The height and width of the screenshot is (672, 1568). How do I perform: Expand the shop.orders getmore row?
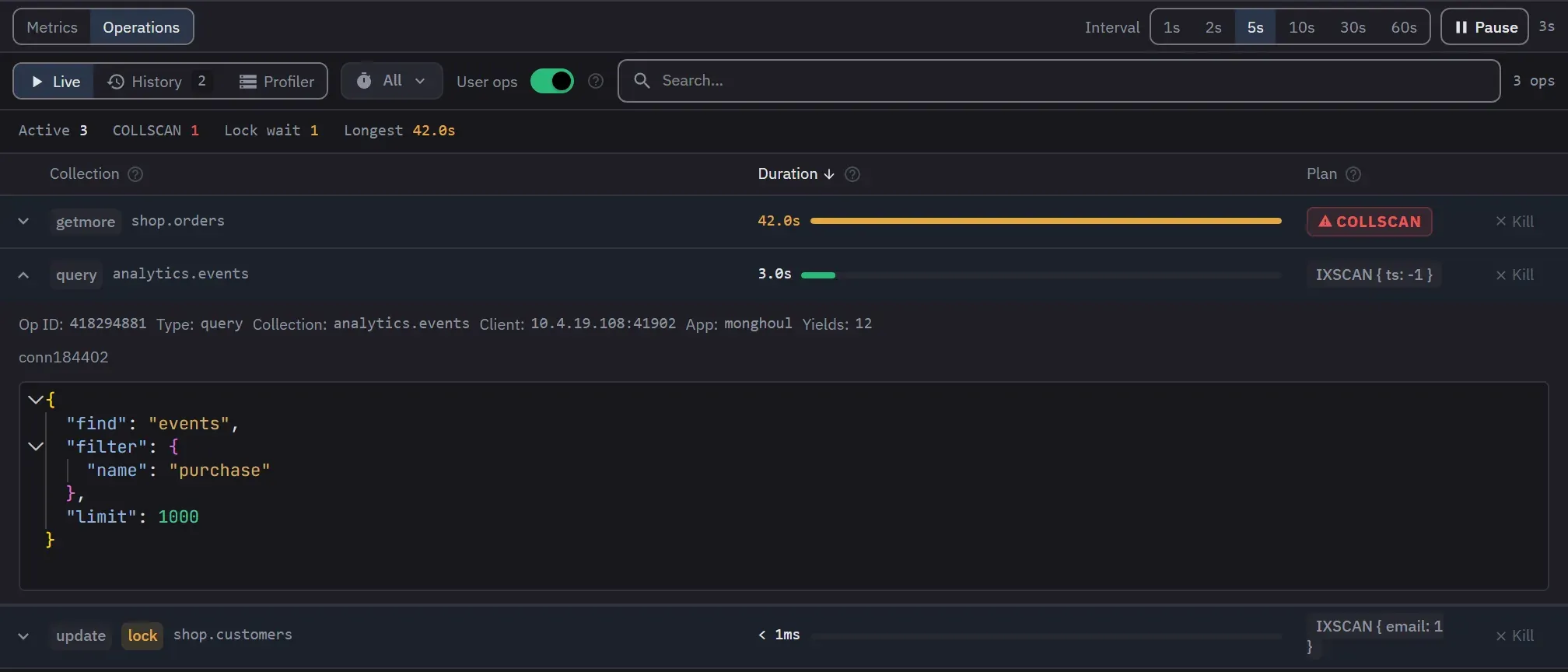pos(23,222)
